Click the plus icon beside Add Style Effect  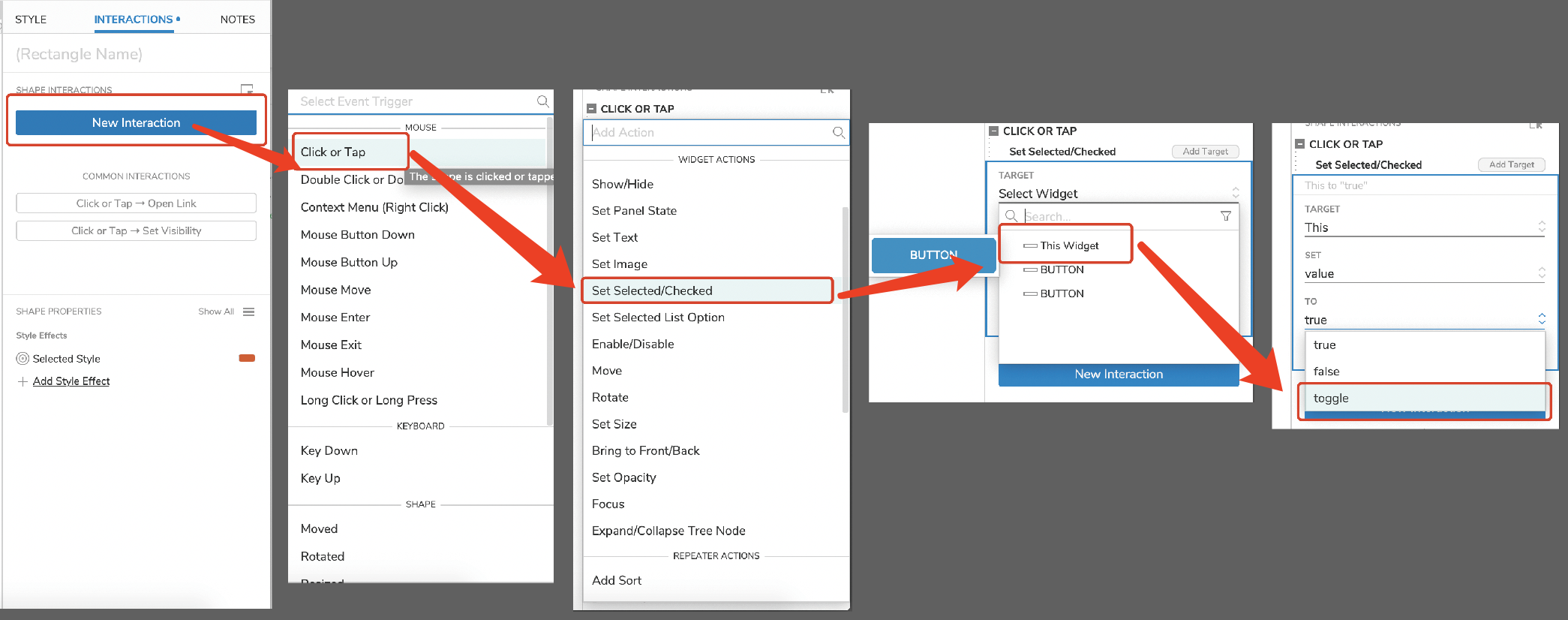click(x=23, y=381)
